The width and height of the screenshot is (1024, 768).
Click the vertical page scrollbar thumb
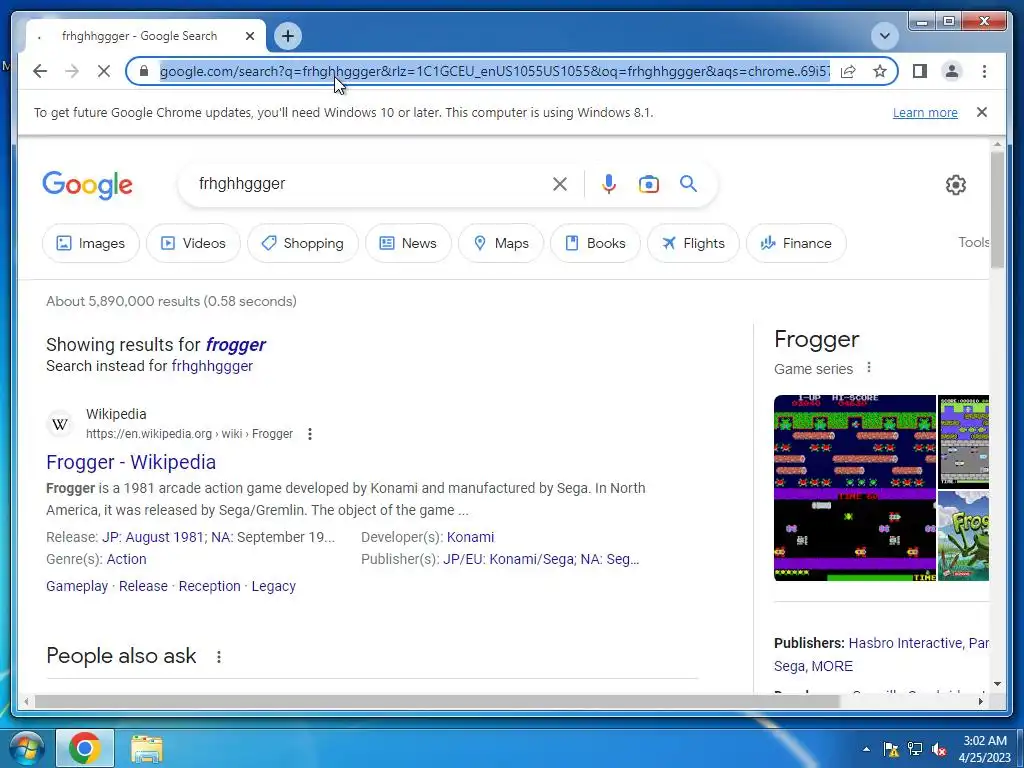(997, 209)
